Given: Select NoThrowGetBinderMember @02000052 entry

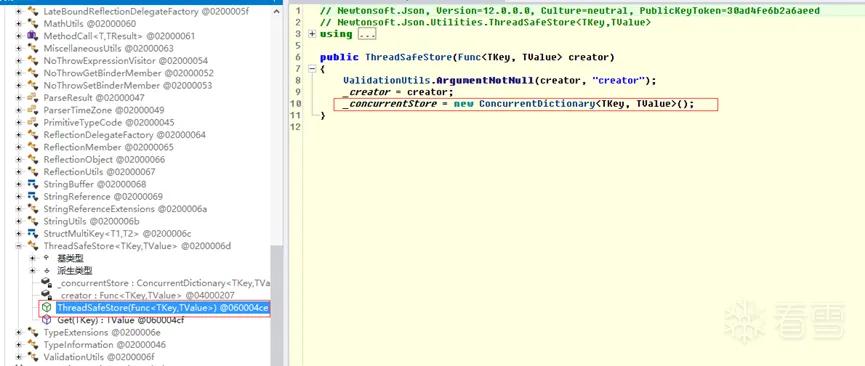Looking at the screenshot, I should coord(129,73).
